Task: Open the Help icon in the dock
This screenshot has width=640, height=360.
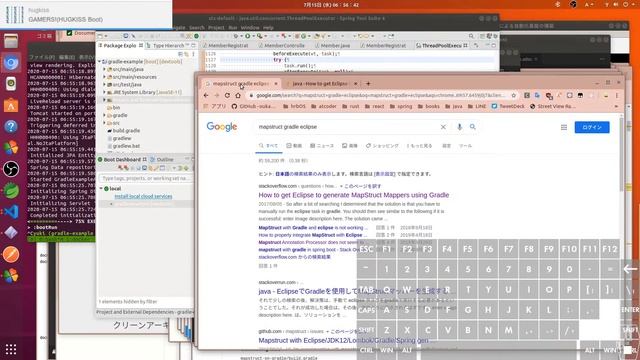Action: 11,127
